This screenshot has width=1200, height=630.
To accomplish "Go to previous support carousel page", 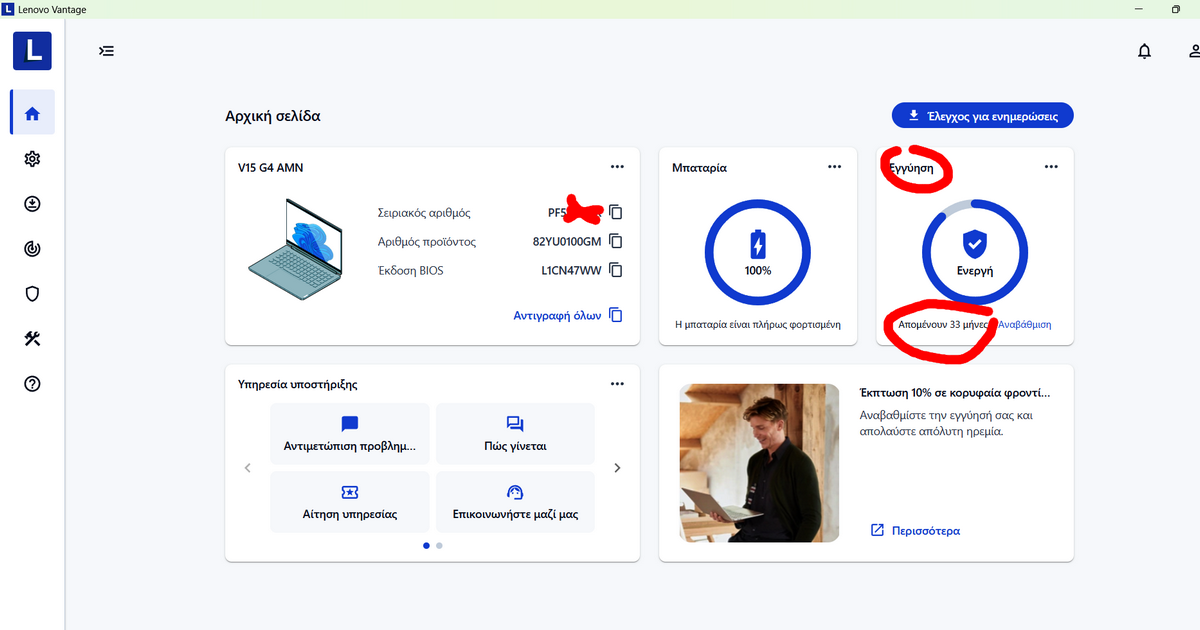I will (x=248, y=468).
